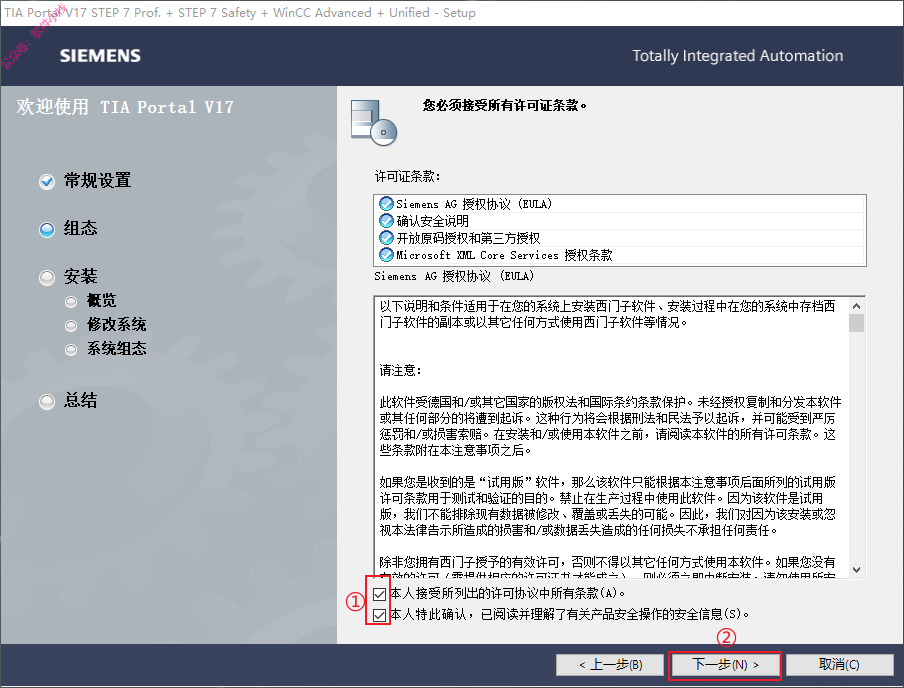Click the SIEMENS logo in the header
Viewport: 904px width, 688px height.
pyautogui.click(x=100, y=56)
